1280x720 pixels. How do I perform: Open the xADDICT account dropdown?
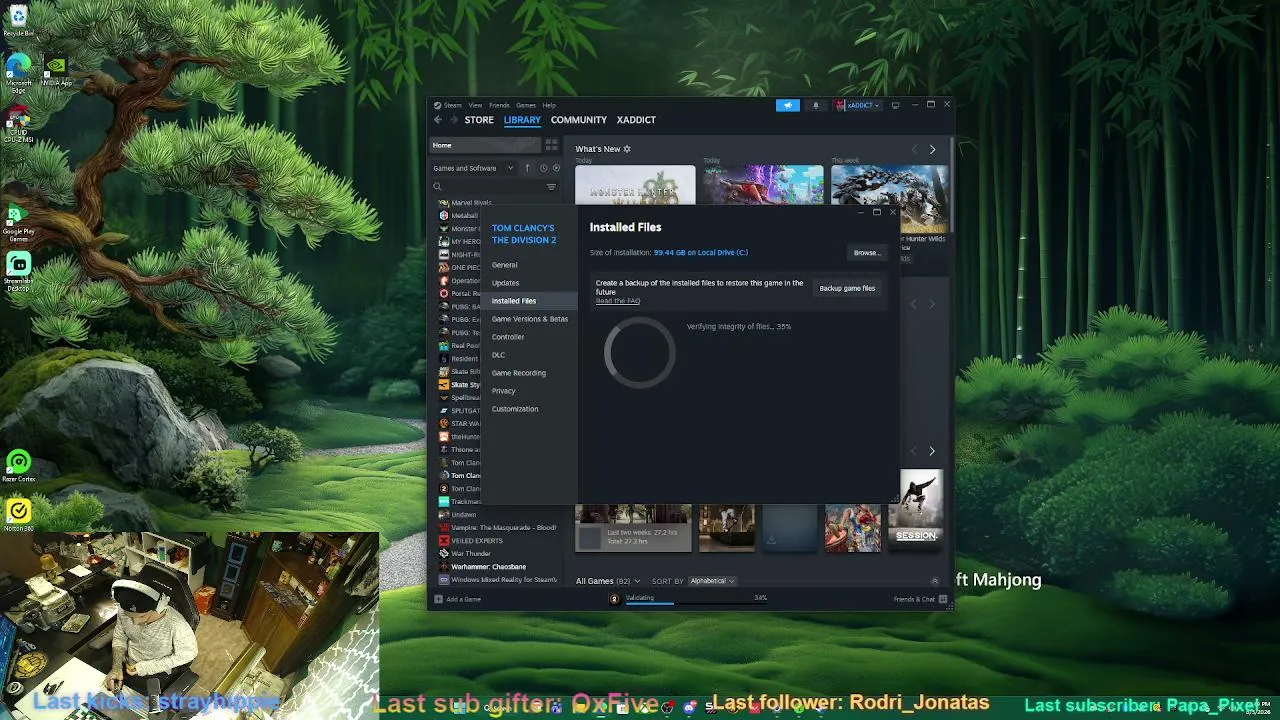point(858,105)
